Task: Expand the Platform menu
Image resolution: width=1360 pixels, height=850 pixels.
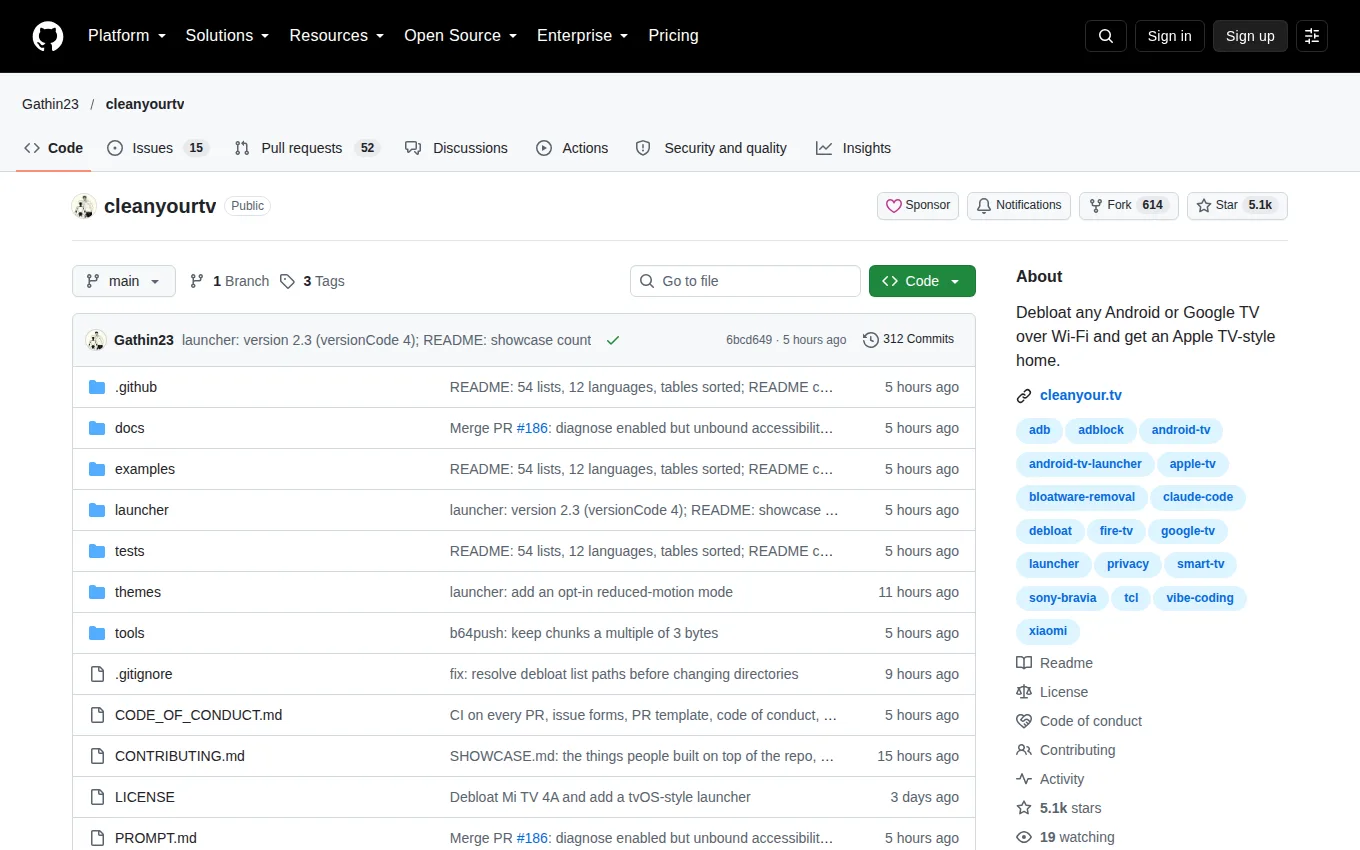Action: (126, 36)
